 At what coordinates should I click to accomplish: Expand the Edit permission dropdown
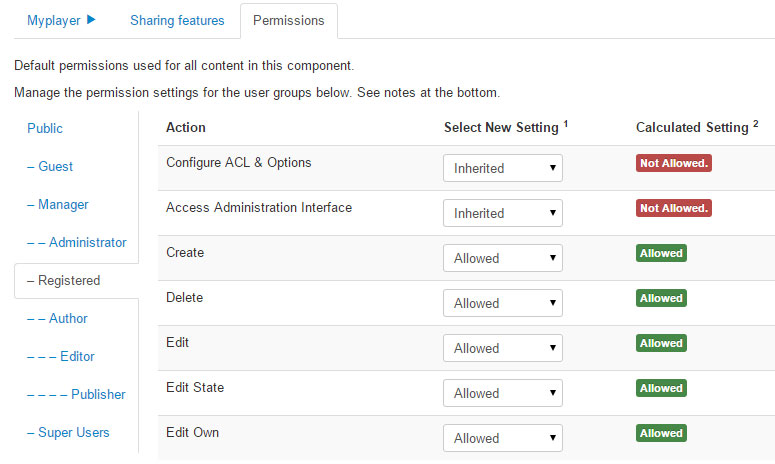[503, 348]
